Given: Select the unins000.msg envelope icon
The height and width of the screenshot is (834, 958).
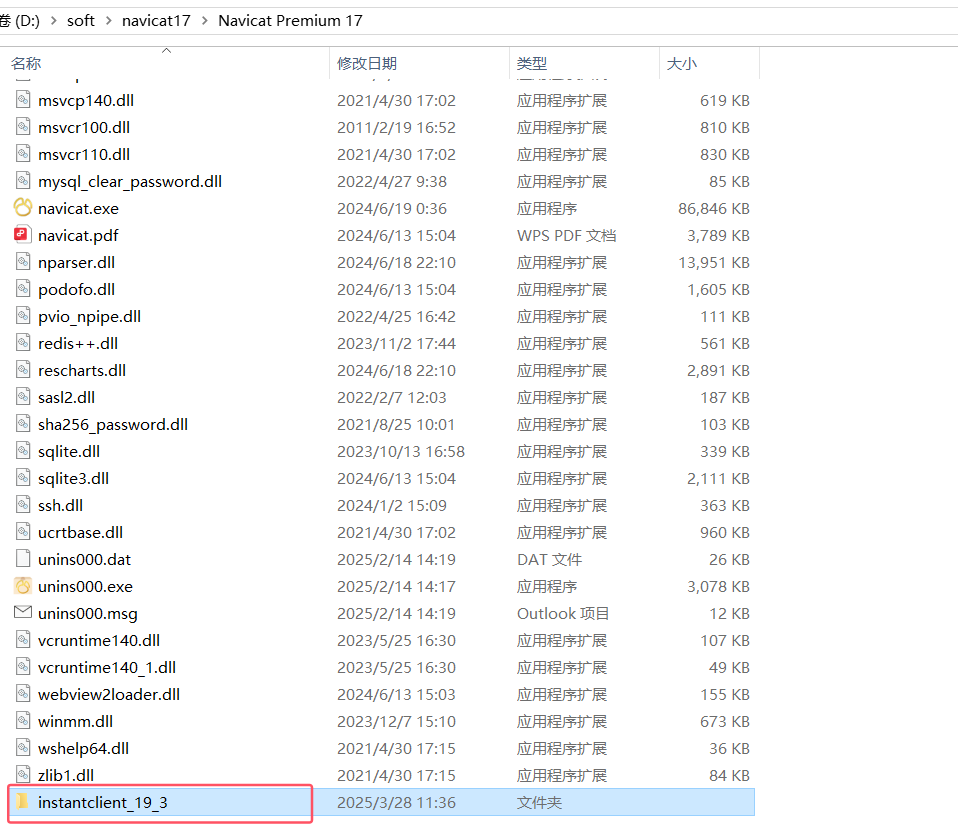Looking at the screenshot, I should [x=23, y=612].
